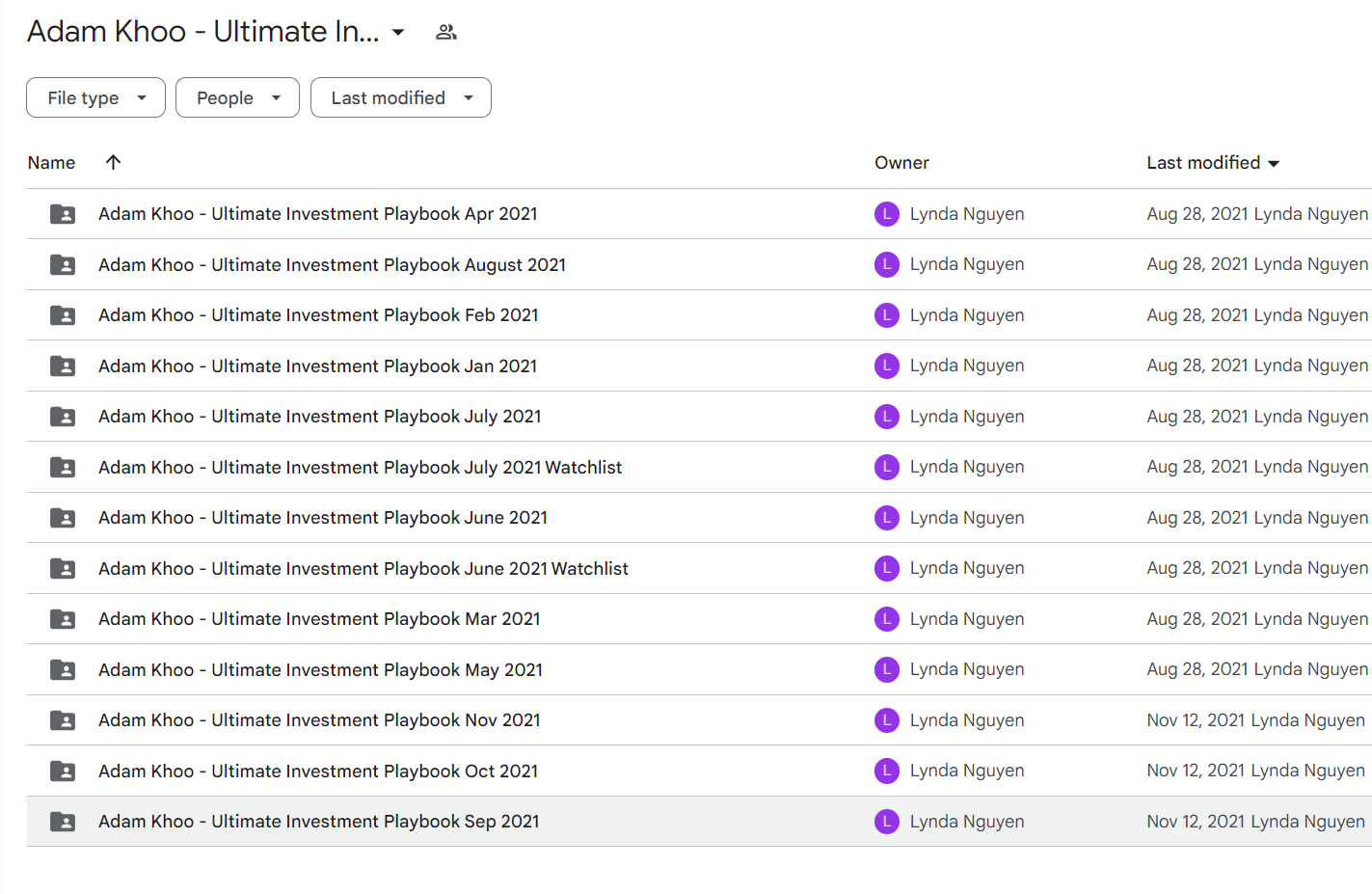Select folder Ultimate Investment Playbook Oct 2021
Image resolution: width=1372 pixels, height=894 pixels.
pyautogui.click(x=318, y=771)
